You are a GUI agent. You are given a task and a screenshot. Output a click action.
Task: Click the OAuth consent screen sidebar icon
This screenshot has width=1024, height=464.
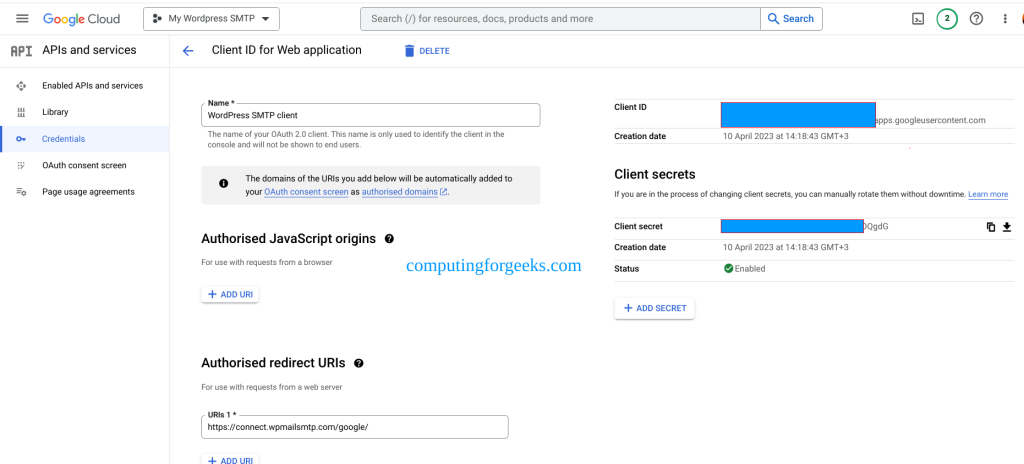tap(21, 165)
